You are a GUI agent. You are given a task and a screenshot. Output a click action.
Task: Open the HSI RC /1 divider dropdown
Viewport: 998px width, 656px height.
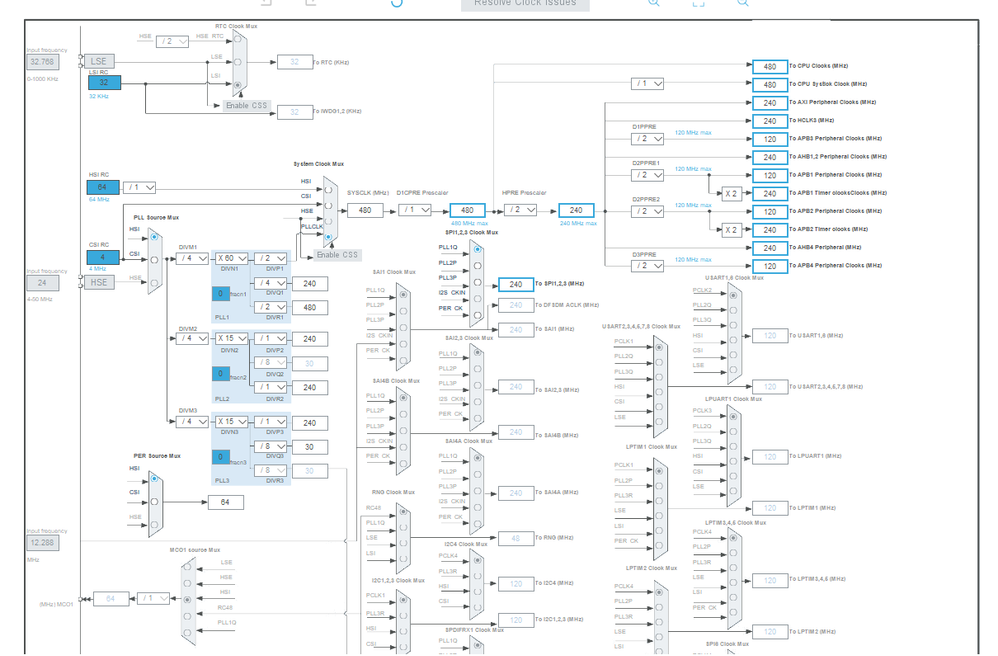tap(139, 188)
